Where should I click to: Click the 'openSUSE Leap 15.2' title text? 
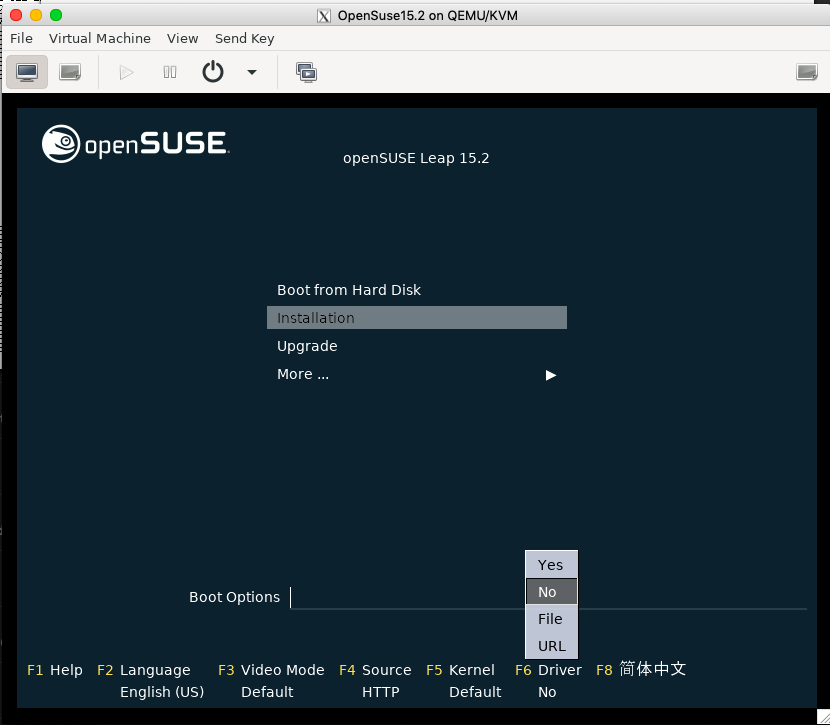coord(416,158)
